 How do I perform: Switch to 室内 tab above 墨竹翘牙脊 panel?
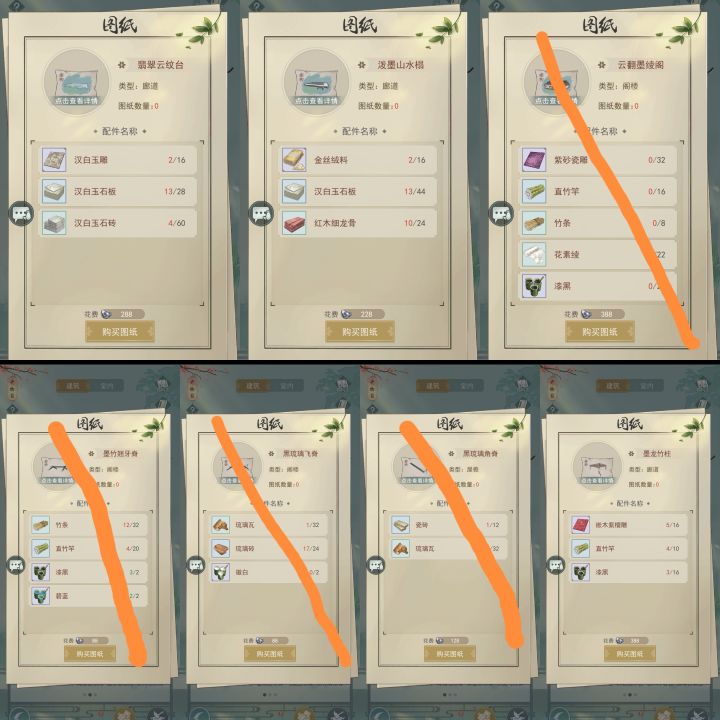(107, 386)
